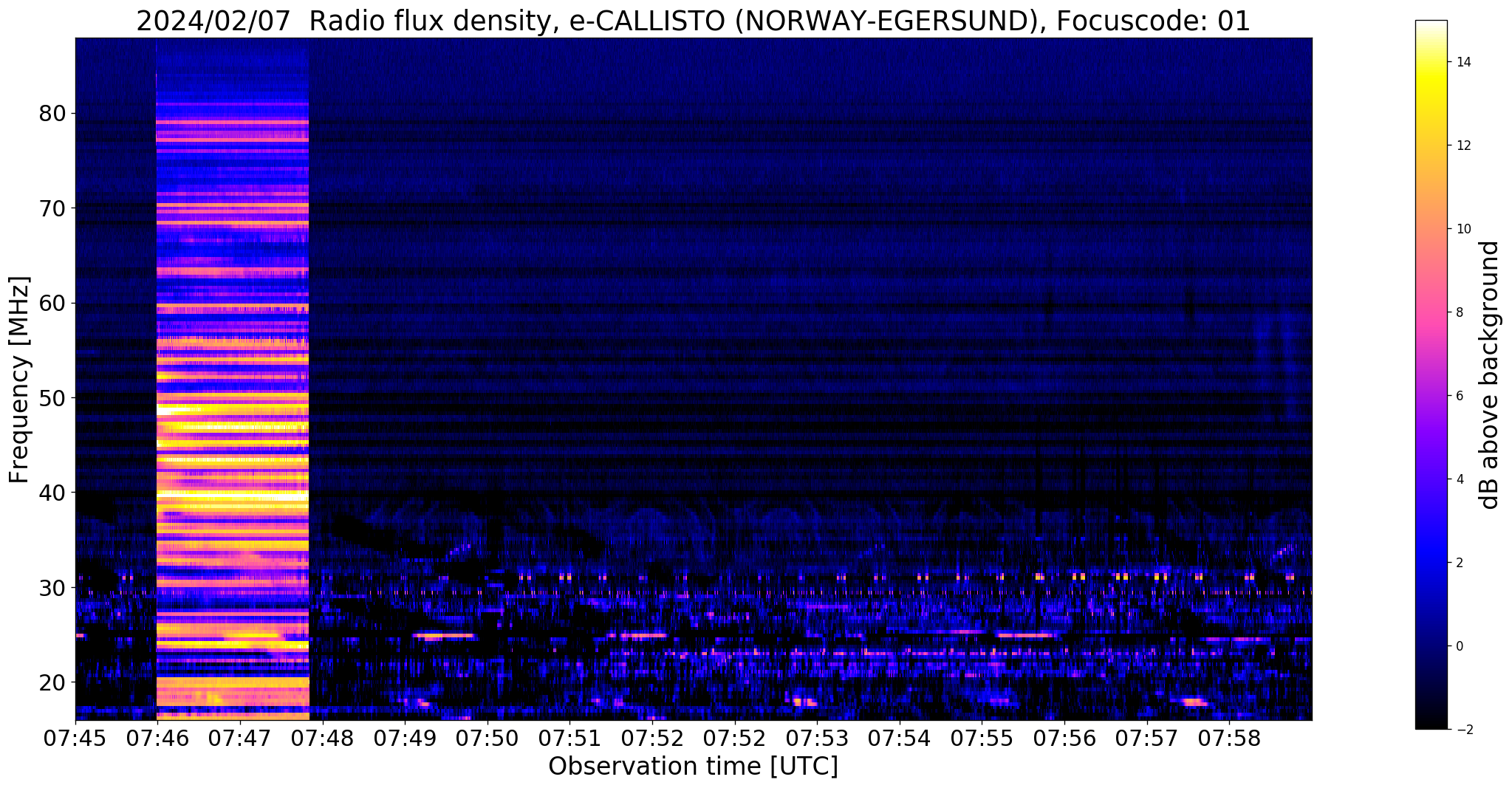Select the 50 MHz frequency tick label
The width and height of the screenshot is (1512, 788).
(x=52, y=398)
